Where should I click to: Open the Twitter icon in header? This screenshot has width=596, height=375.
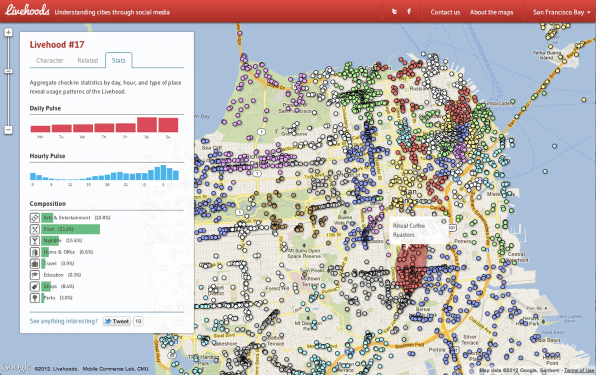point(394,11)
